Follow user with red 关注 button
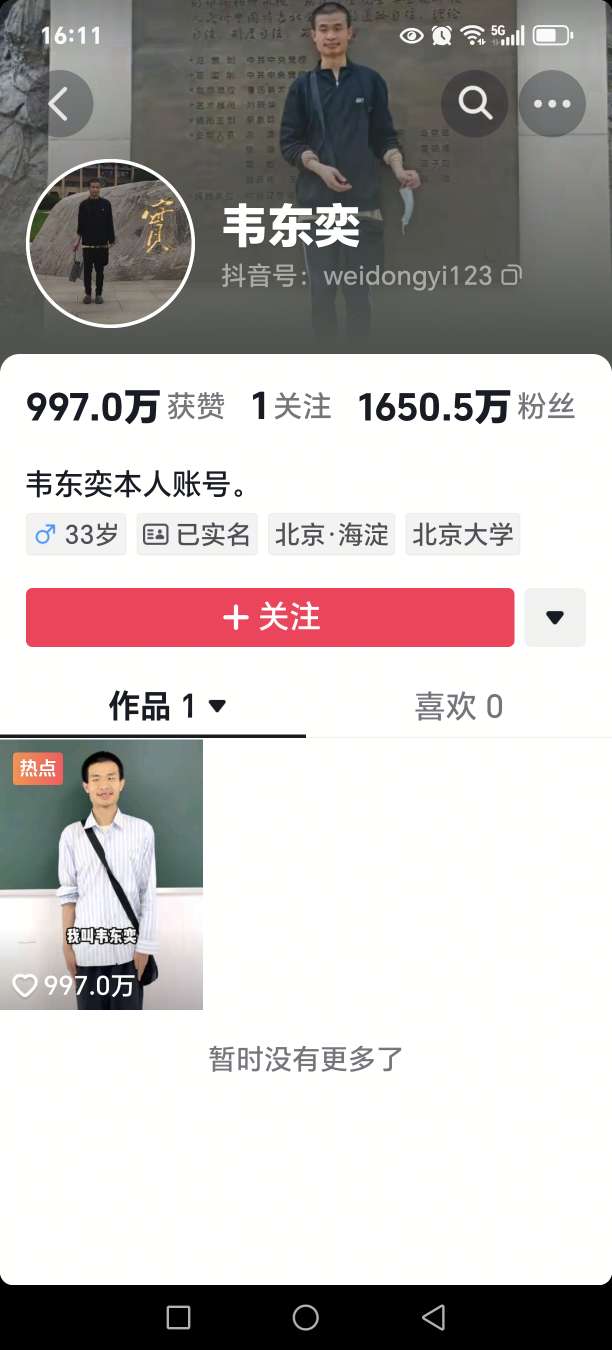The width and height of the screenshot is (612, 1350). pyautogui.click(x=270, y=617)
